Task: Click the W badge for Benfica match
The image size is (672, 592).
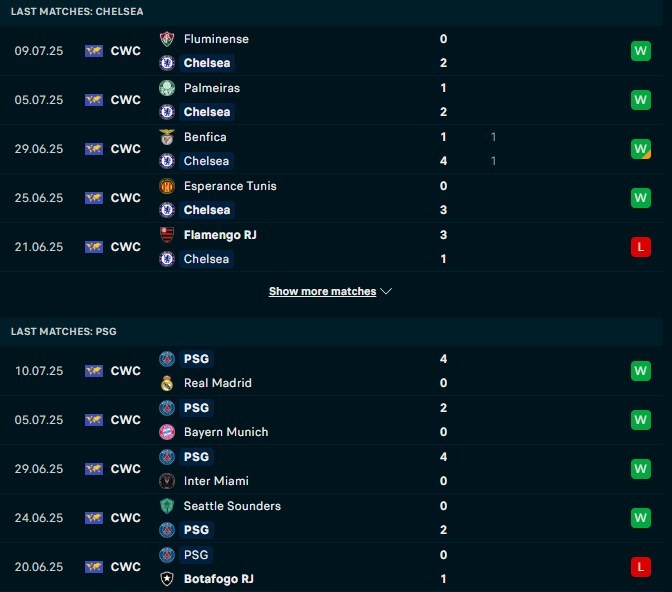Action: pos(641,149)
